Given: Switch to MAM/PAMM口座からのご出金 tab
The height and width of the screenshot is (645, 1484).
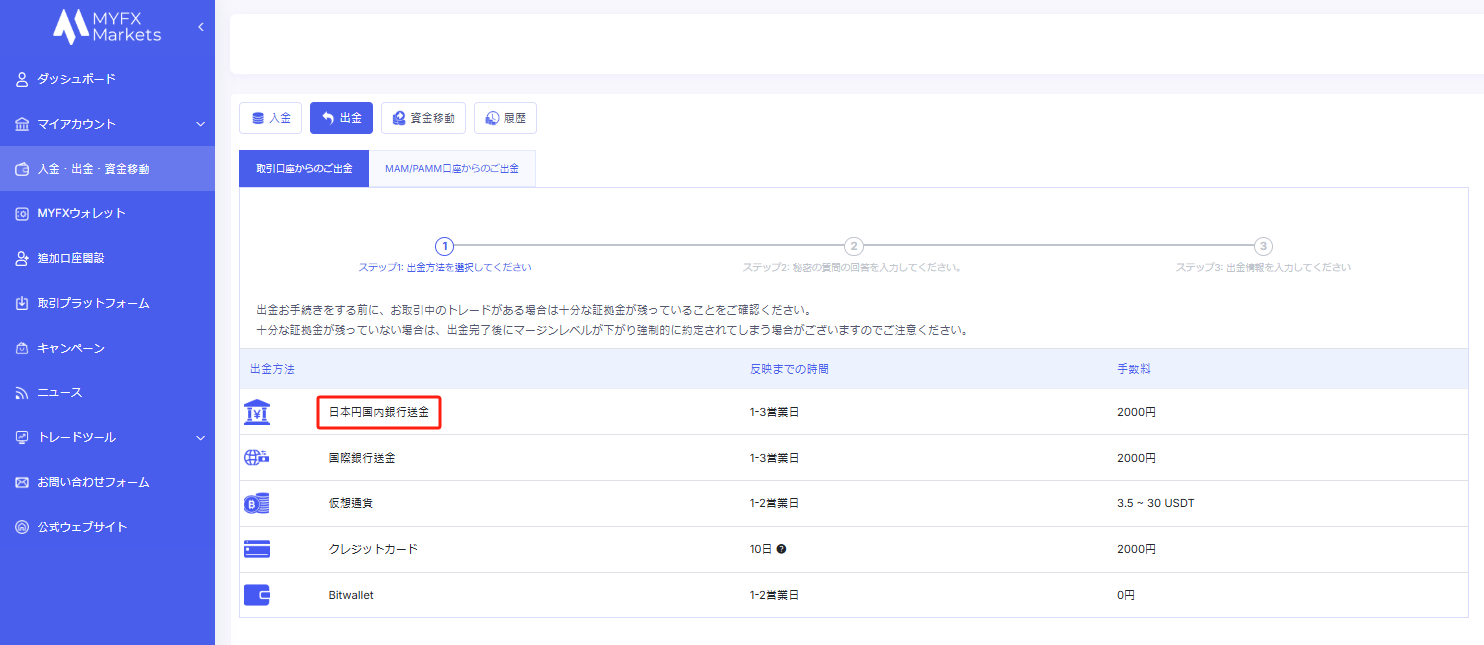Looking at the screenshot, I should point(452,169).
